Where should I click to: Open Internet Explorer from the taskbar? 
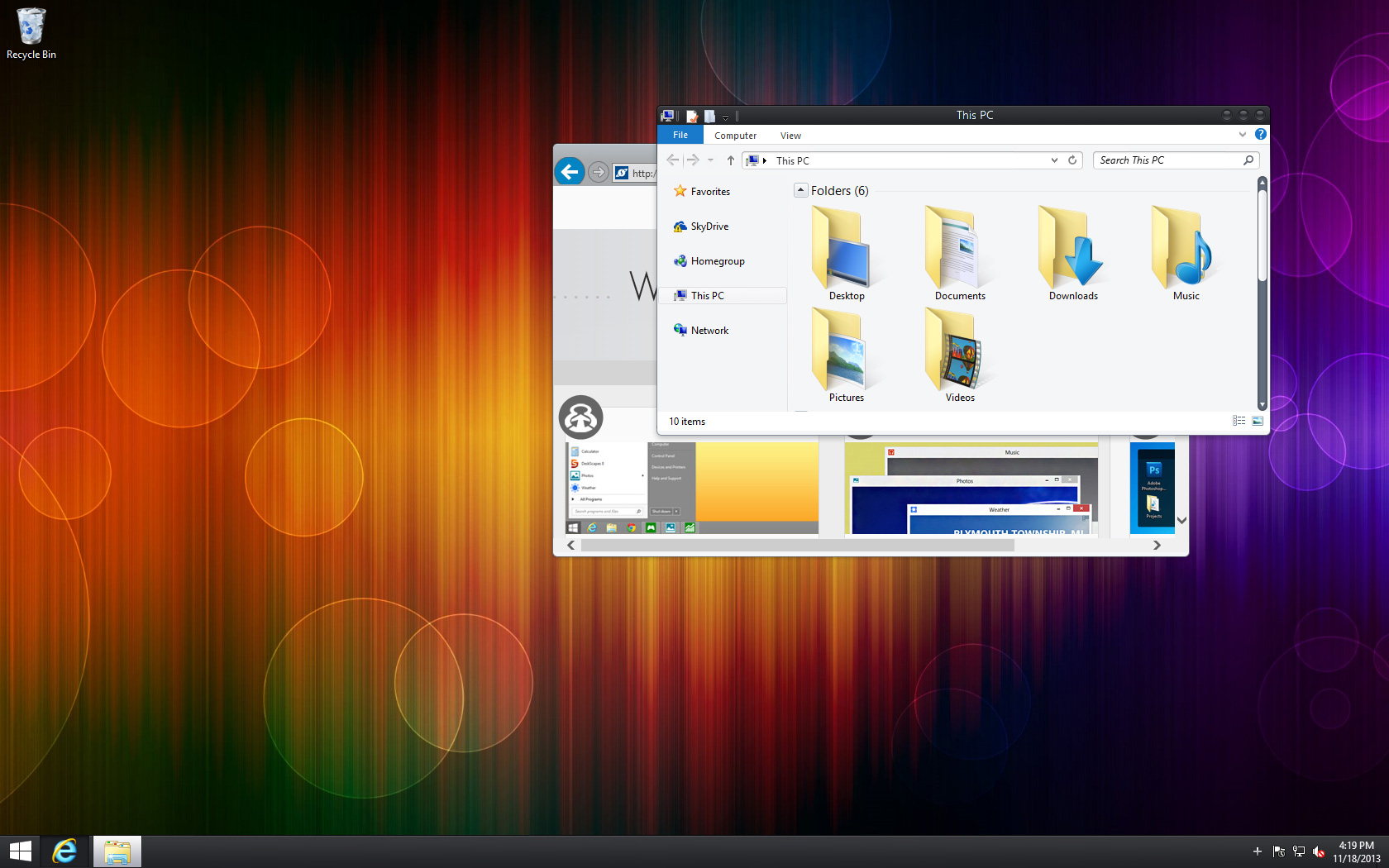[64, 851]
